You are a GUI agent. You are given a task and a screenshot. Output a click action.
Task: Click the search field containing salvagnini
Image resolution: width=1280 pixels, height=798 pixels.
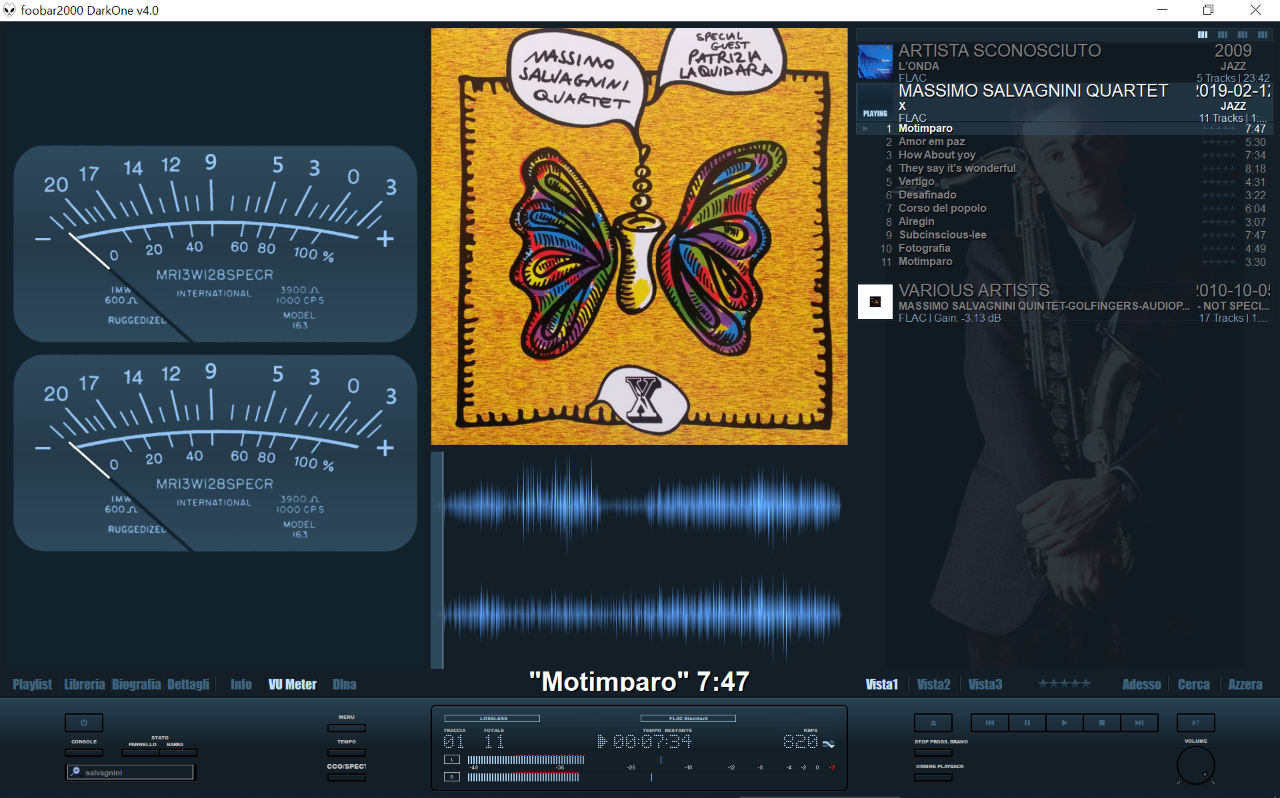tap(131, 772)
